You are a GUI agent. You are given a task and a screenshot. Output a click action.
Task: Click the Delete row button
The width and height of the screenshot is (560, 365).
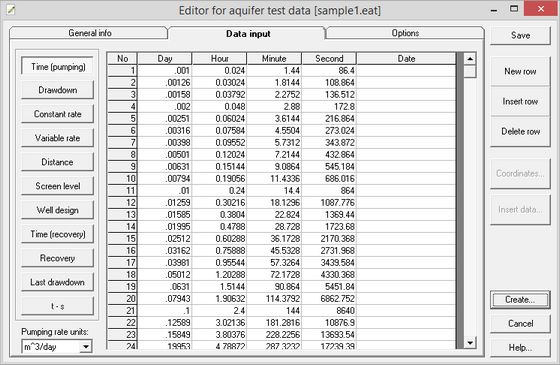(x=520, y=131)
